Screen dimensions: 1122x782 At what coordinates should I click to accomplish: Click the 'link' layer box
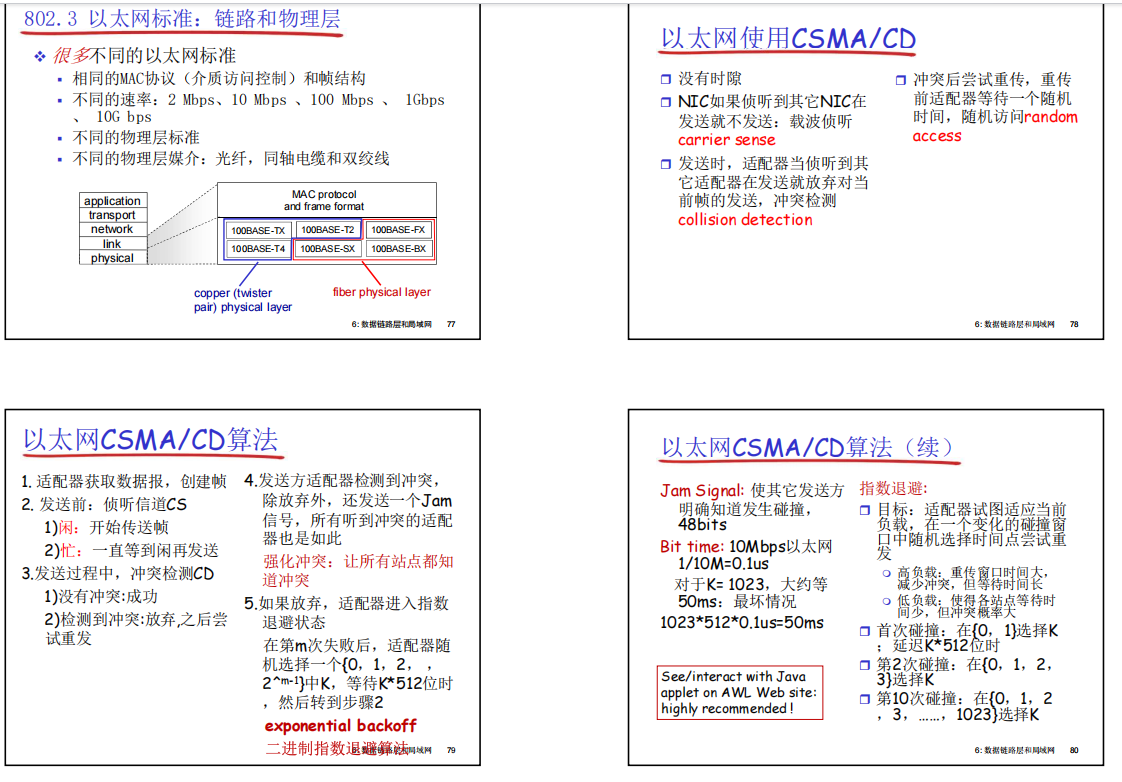point(112,244)
